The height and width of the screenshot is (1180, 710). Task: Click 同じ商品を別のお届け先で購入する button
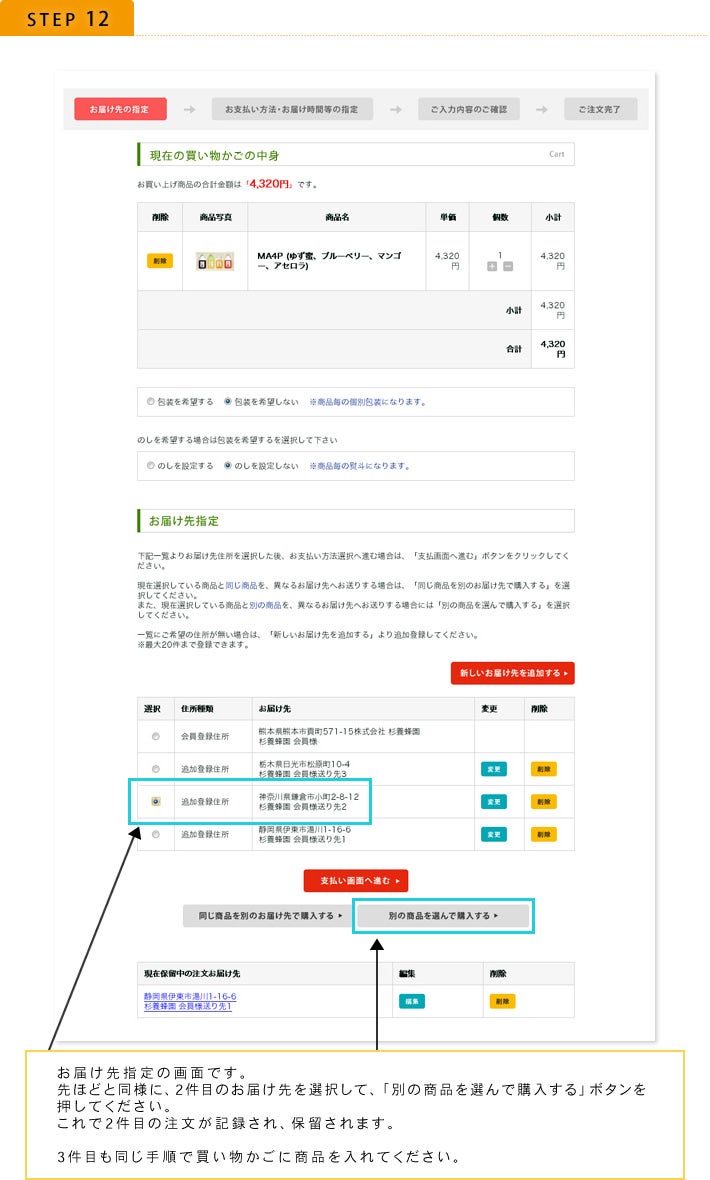(265, 915)
